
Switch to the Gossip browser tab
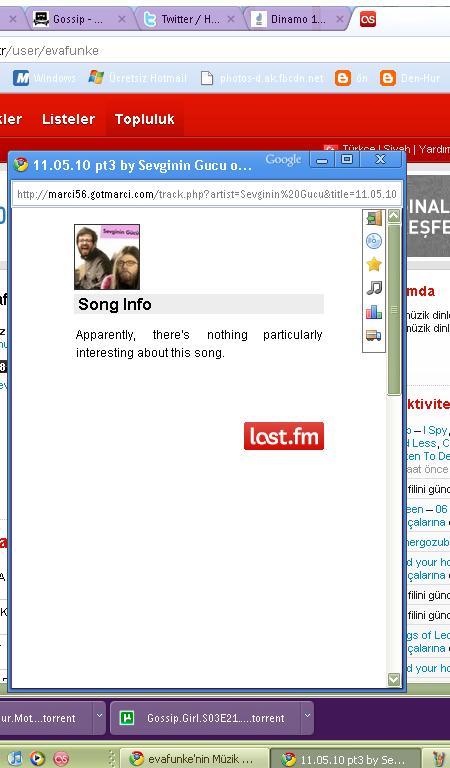76,19
